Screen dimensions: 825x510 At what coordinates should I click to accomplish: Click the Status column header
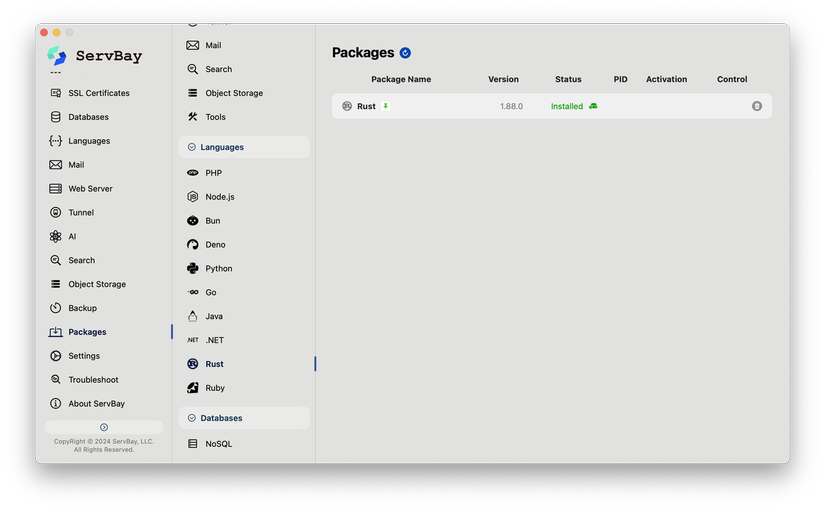pos(568,79)
